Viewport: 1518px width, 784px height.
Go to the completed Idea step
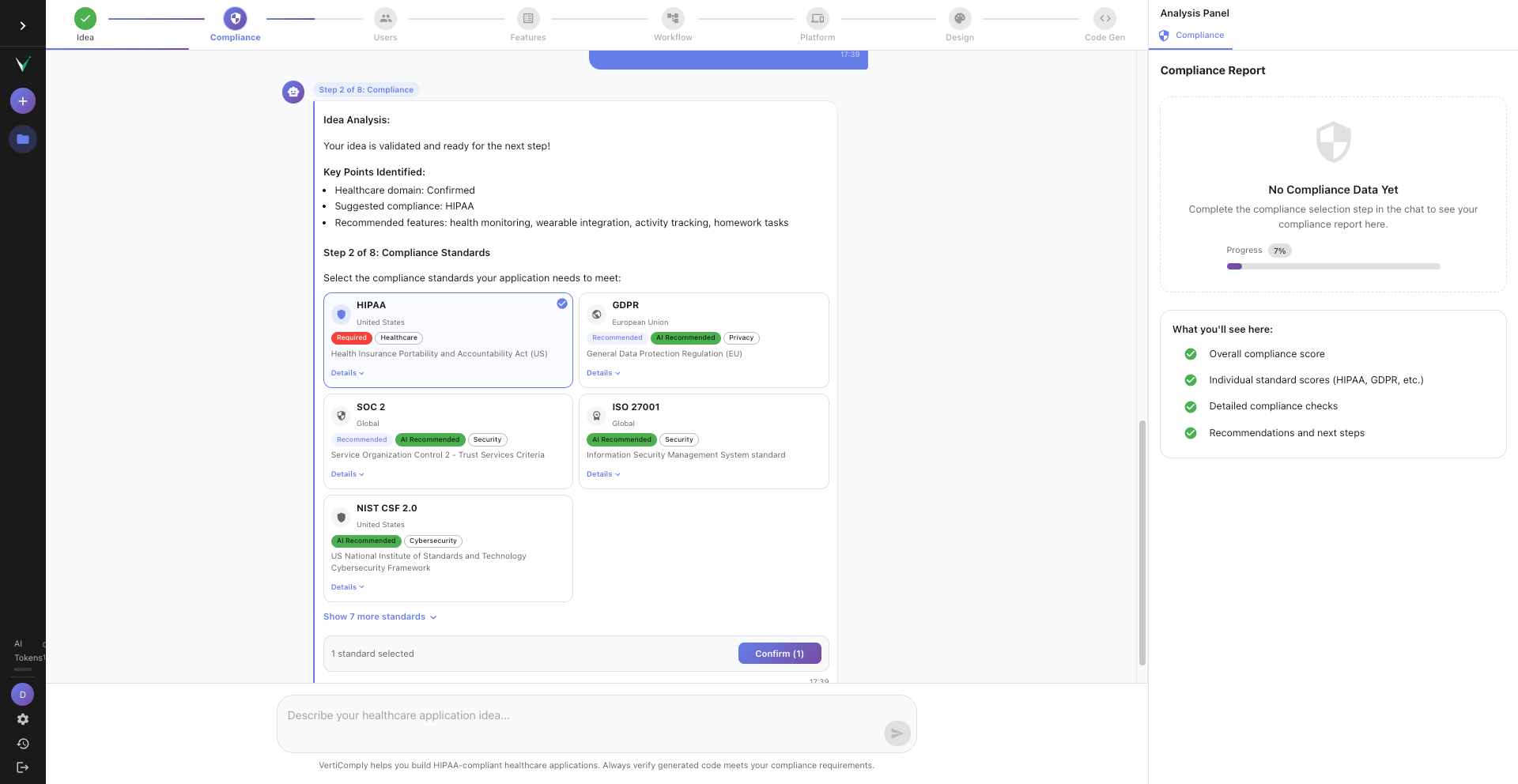85,17
